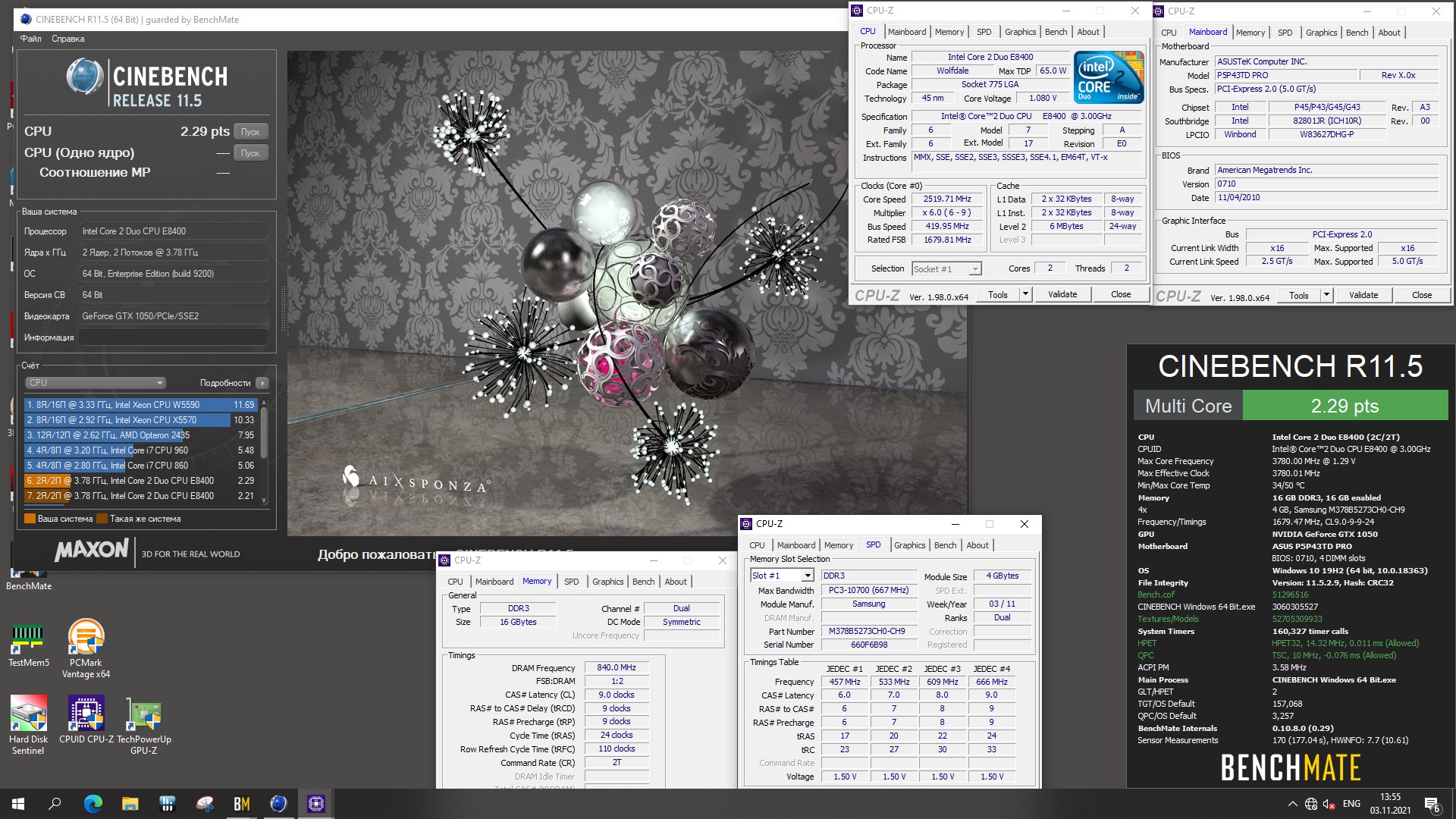Open notification center icon
The height and width of the screenshot is (819, 1456).
[1432, 804]
